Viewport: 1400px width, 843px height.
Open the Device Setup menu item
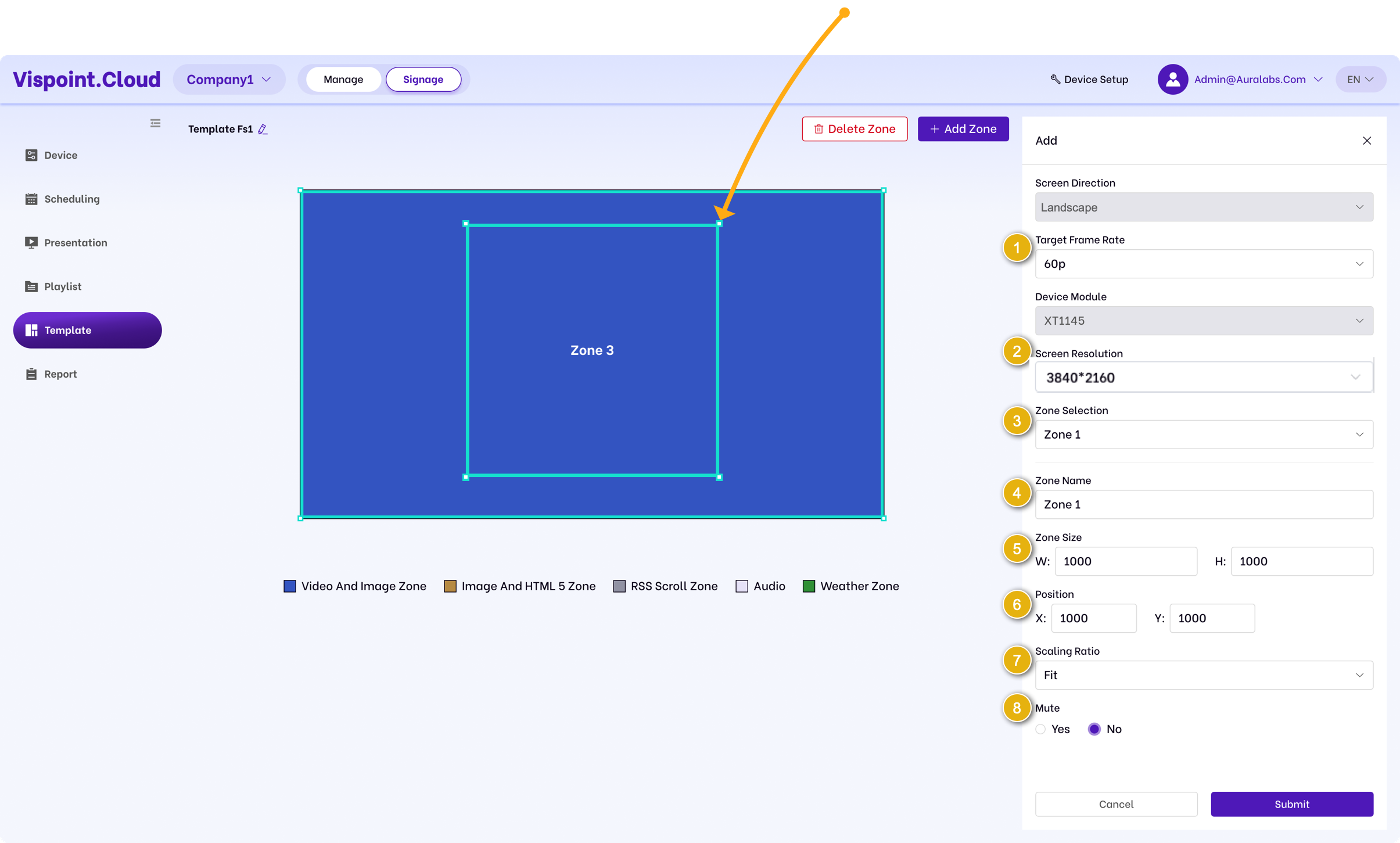point(1089,80)
